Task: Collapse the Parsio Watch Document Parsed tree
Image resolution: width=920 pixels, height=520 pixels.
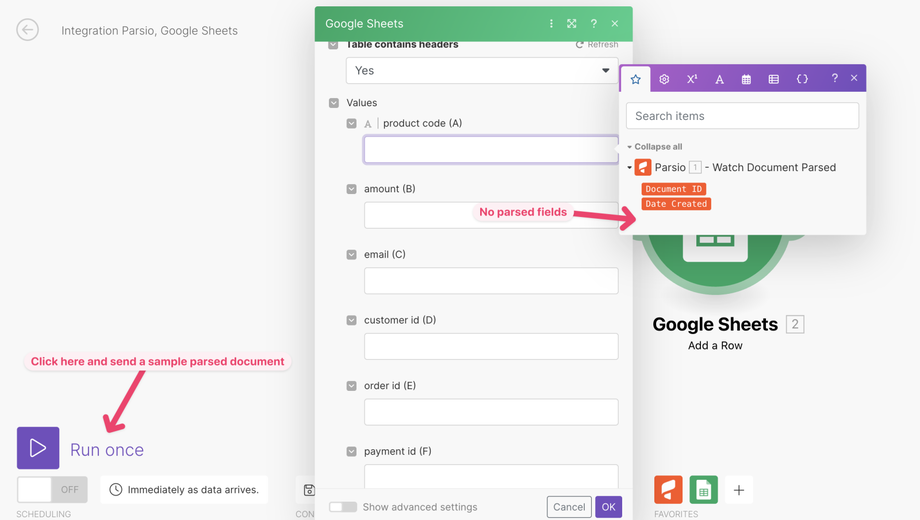Action: 630,168
